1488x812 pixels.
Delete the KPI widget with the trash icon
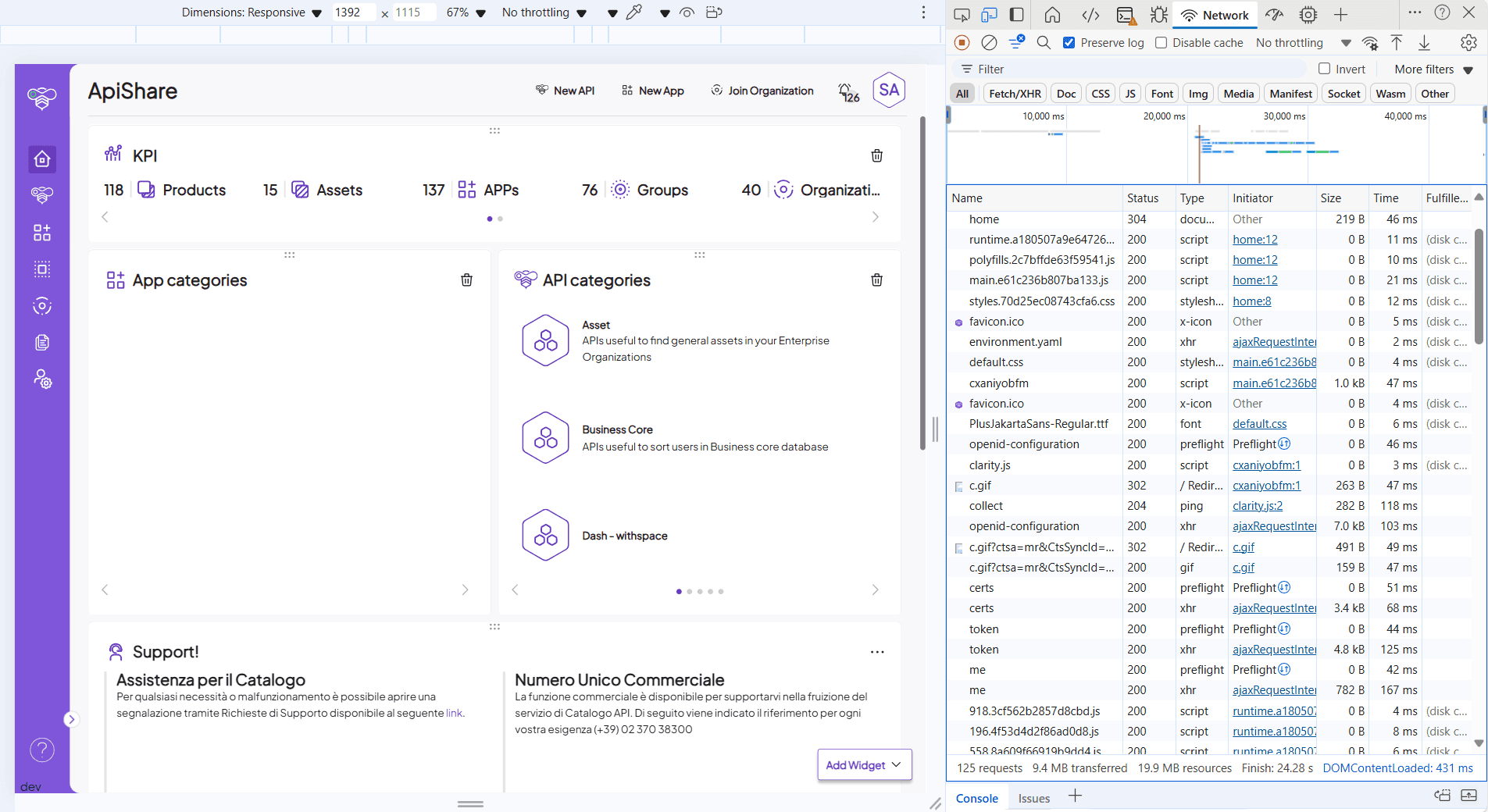pyautogui.click(x=876, y=155)
